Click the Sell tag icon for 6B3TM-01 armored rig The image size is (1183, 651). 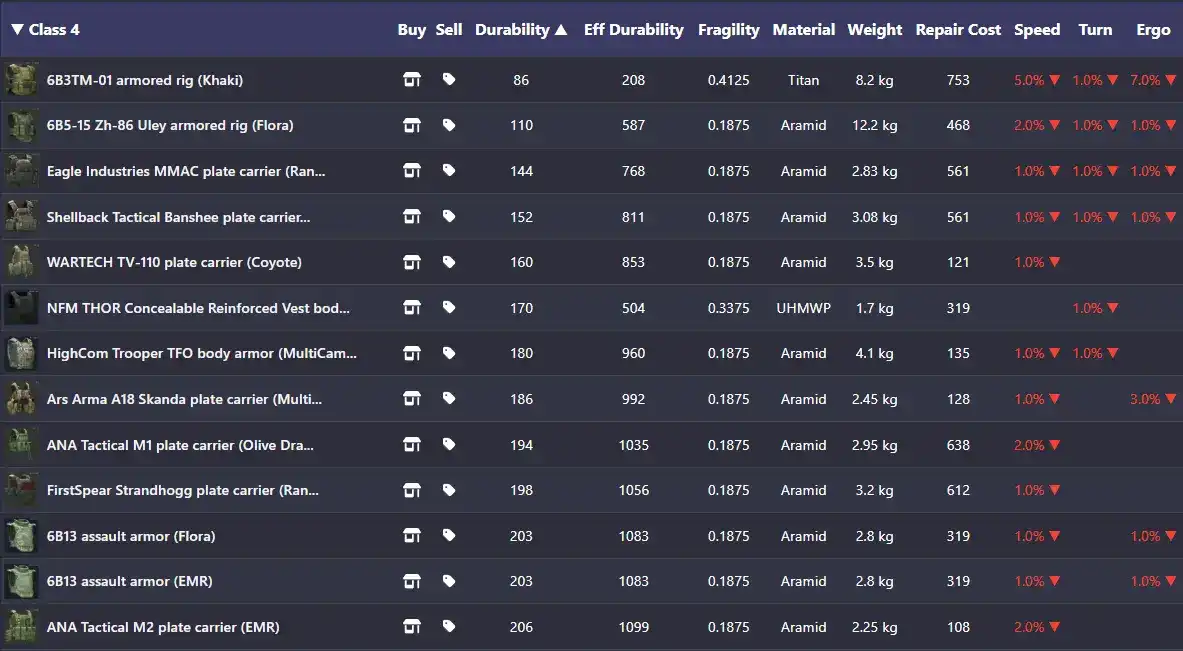click(x=449, y=80)
